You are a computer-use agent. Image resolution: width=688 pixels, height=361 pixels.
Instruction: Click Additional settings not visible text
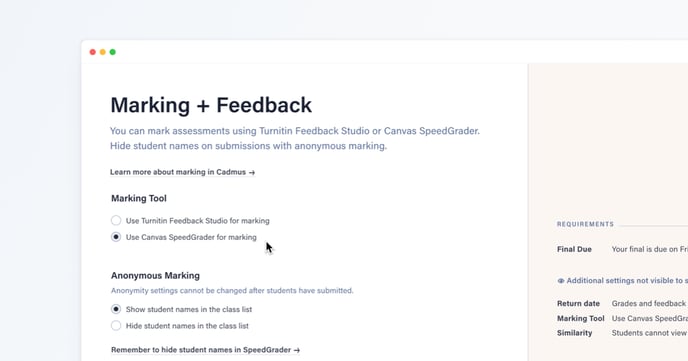tap(627, 281)
